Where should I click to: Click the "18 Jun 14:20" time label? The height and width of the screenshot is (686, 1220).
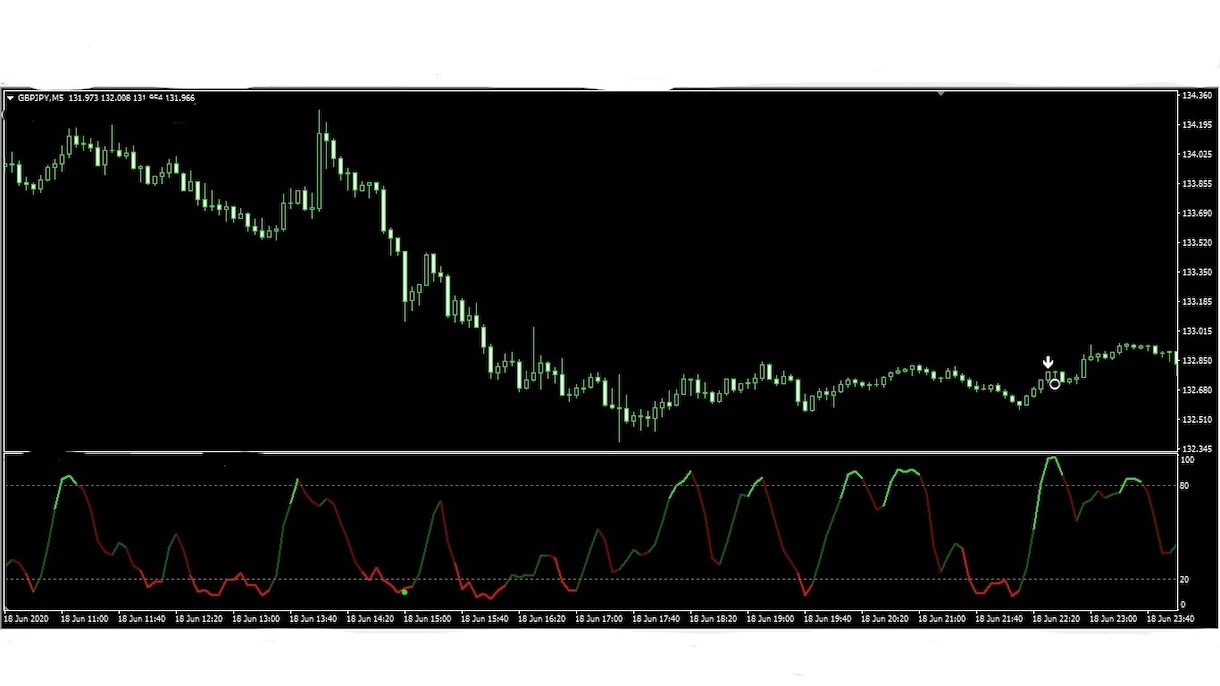tap(370, 619)
